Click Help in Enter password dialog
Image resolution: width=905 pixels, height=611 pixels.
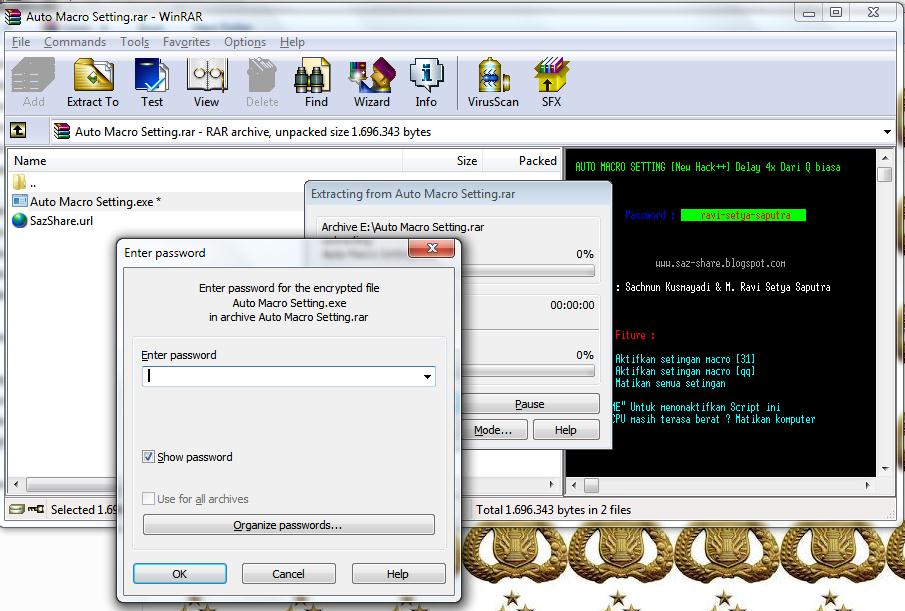(x=398, y=574)
